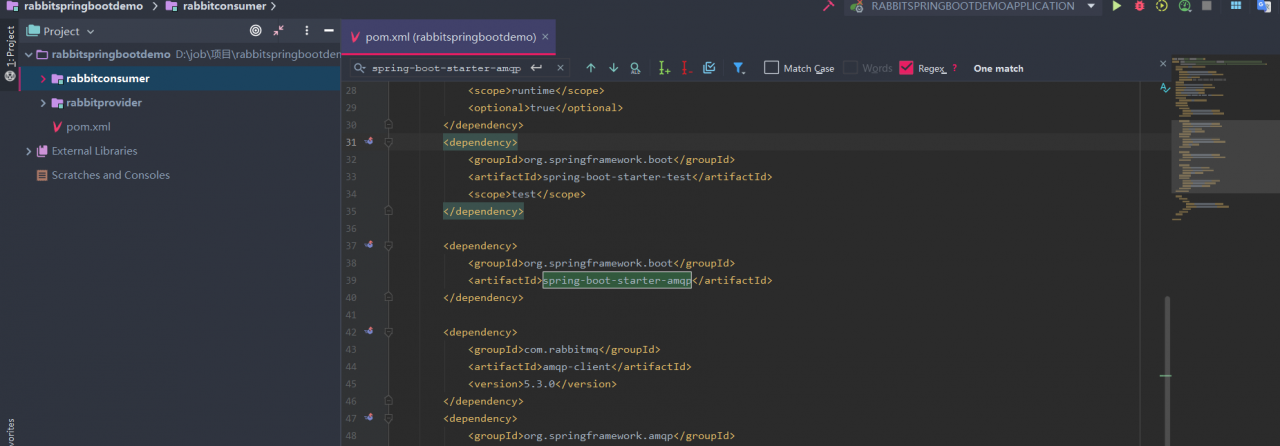The image size is (1280, 446).
Task: Go to previous search occurrence arrow
Action: (590, 68)
